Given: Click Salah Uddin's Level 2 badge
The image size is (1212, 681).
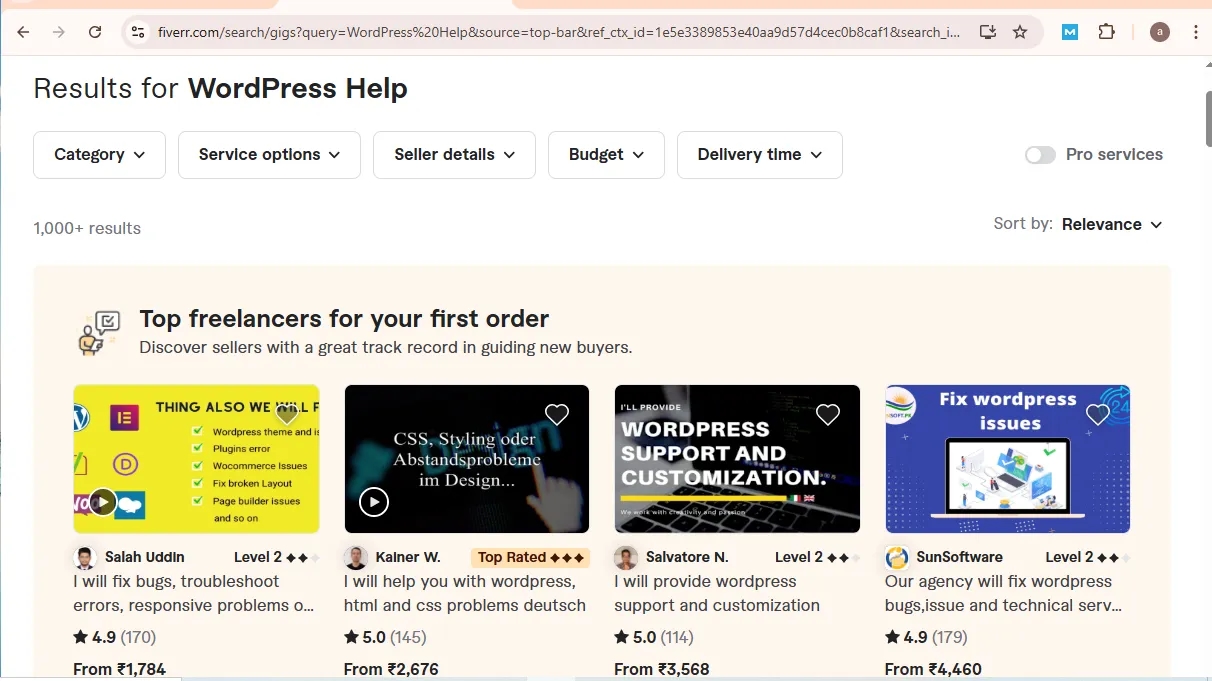Looking at the screenshot, I should [x=277, y=557].
